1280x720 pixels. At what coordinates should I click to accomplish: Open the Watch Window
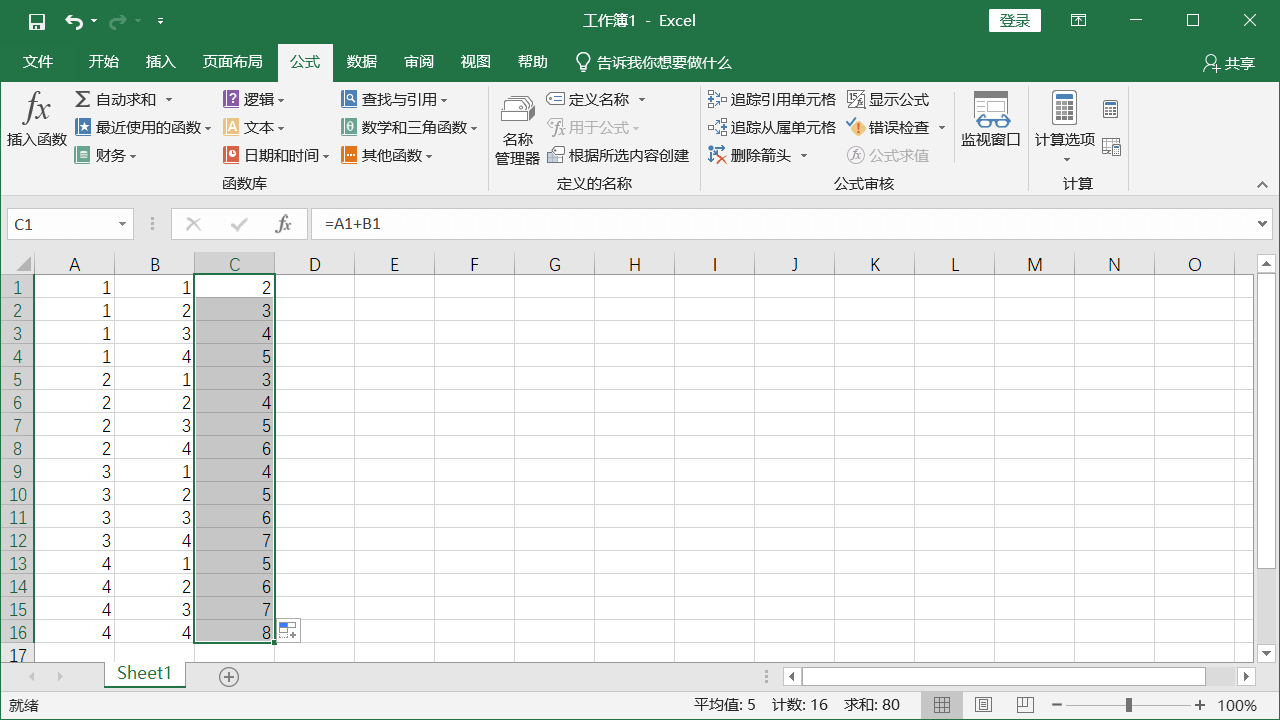coord(990,120)
